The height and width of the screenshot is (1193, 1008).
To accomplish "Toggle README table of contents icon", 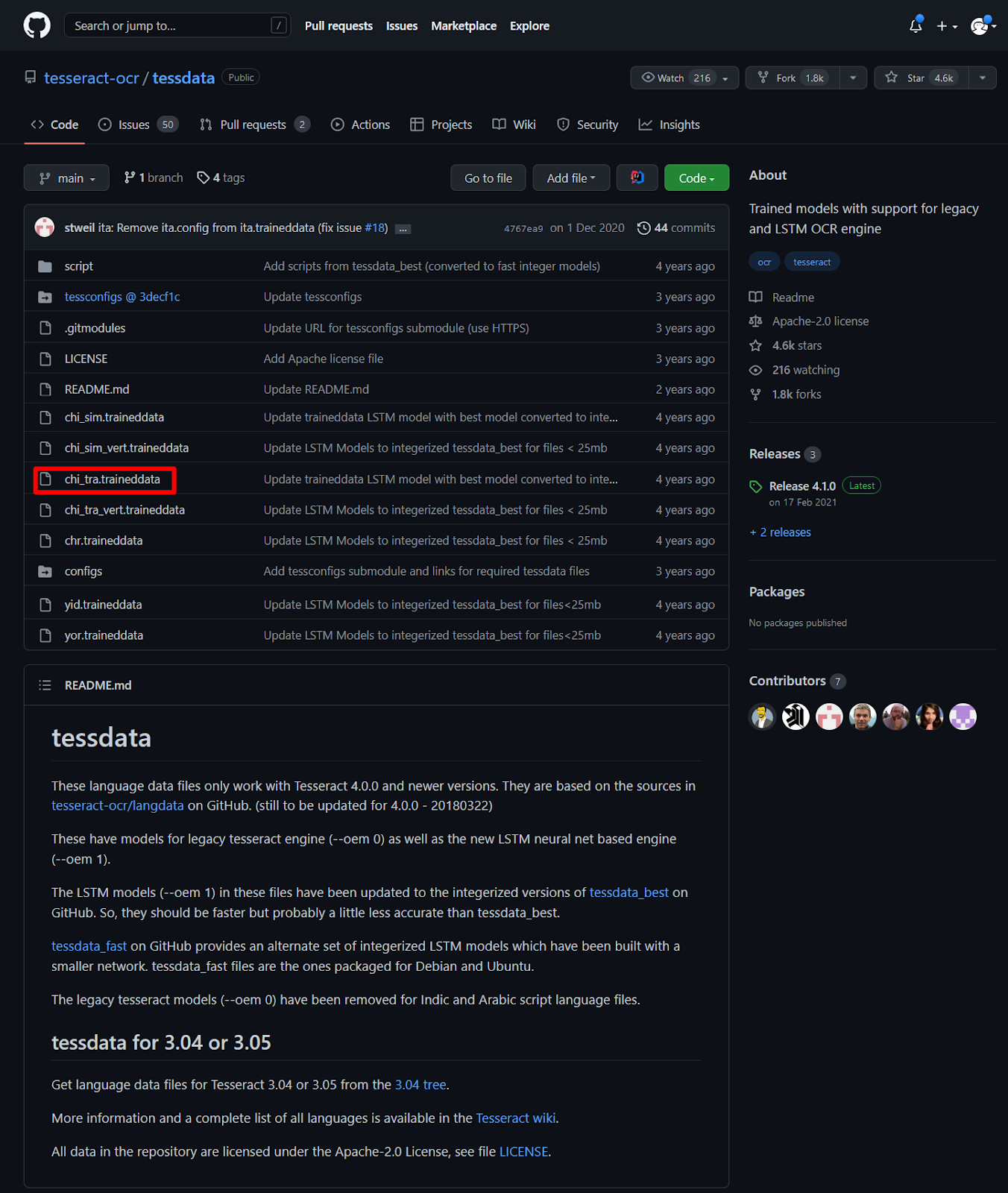I will coord(45,685).
